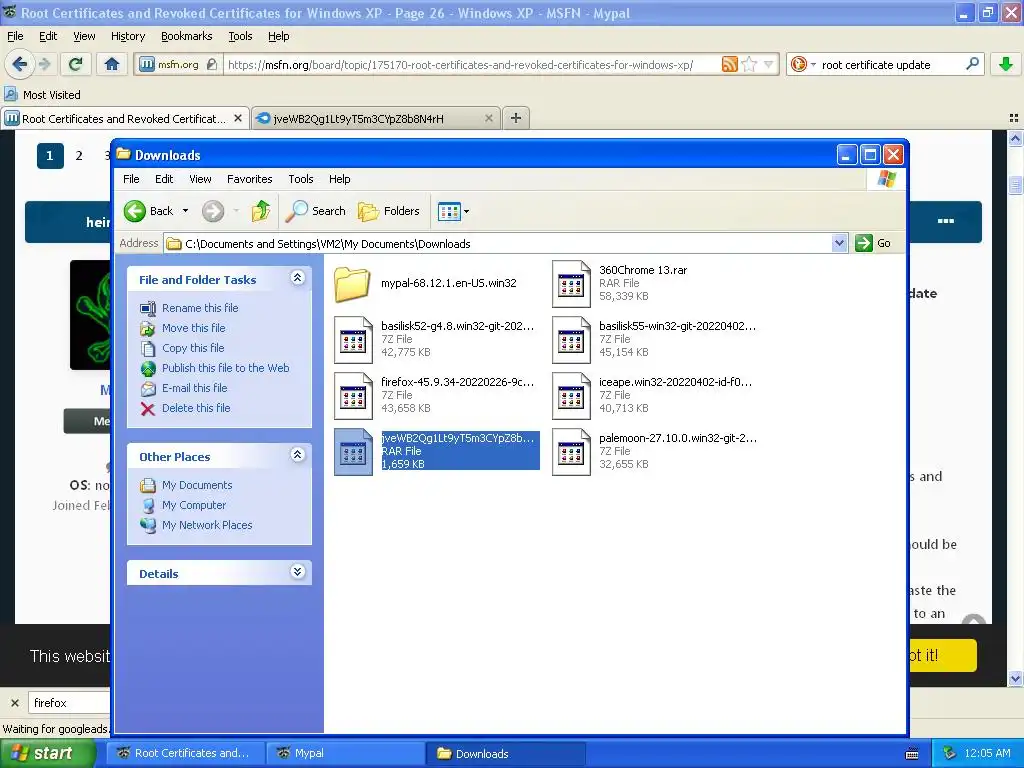This screenshot has width=1024, height=768.
Task: Click Downloads taskbar button
Action: (x=505, y=753)
